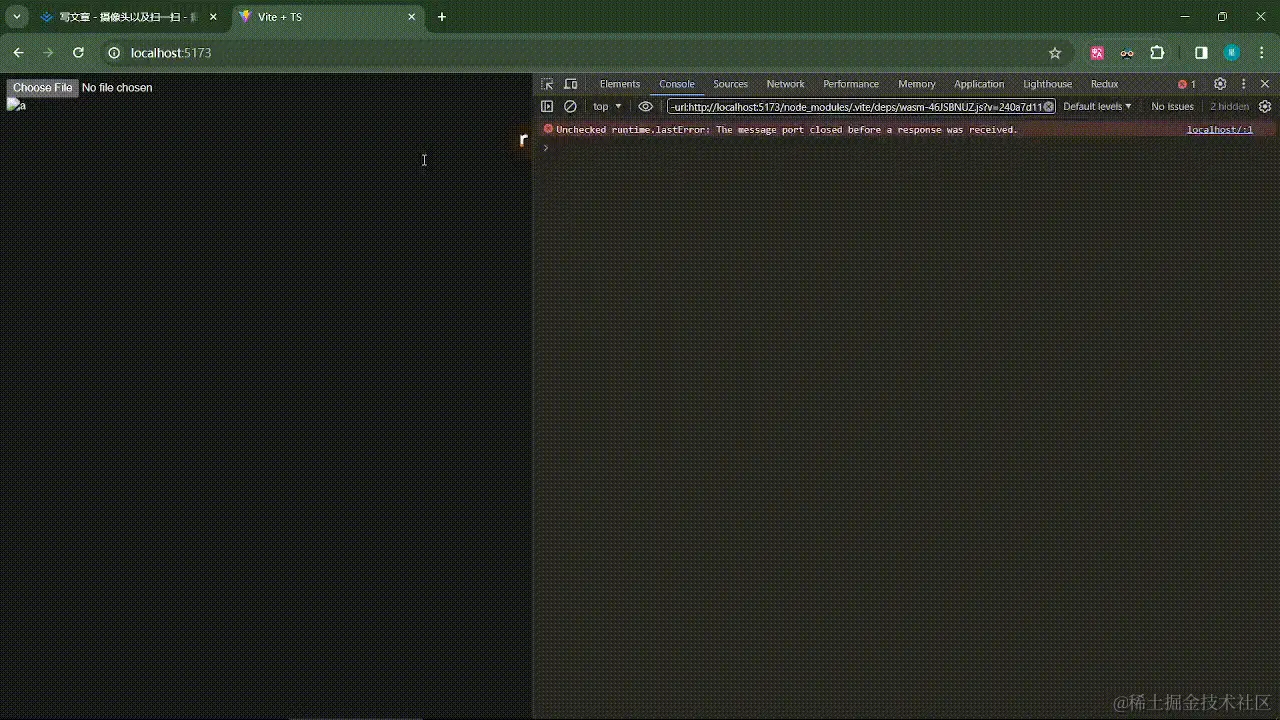Open the localhost/:1 source link
This screenshot has height=720, width=1280.
point(1219,129)
